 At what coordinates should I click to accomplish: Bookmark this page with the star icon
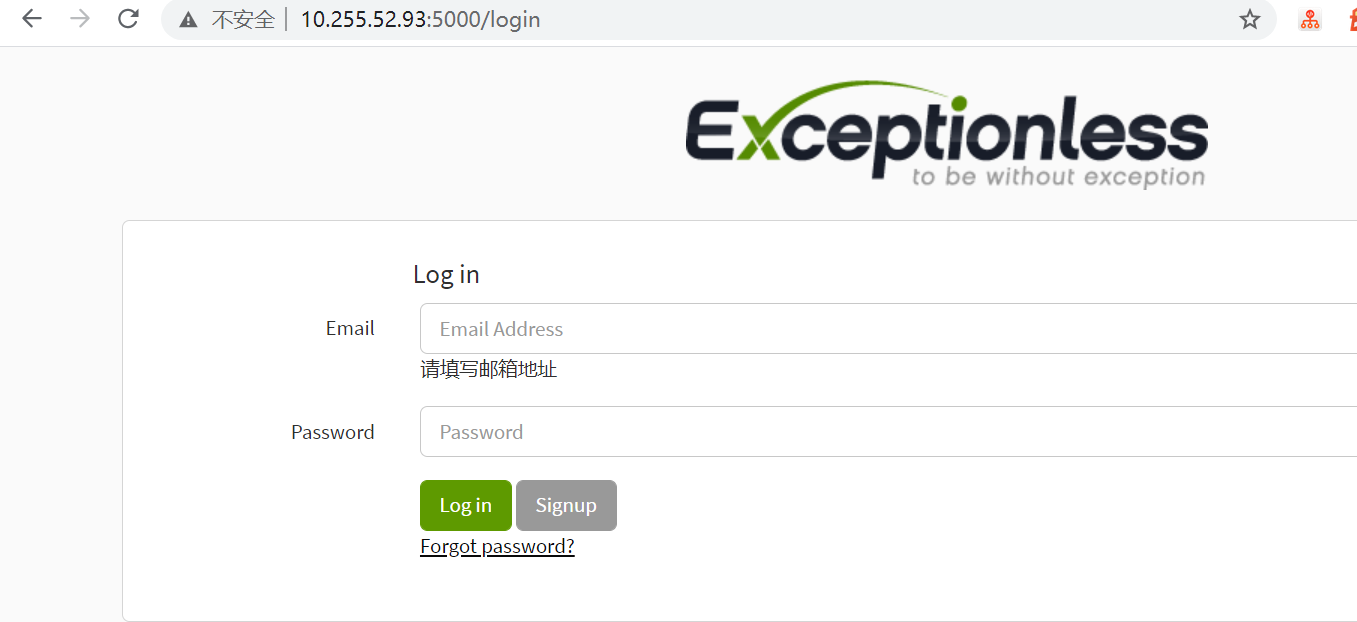pyautogui.click(x=1250, y=19)
